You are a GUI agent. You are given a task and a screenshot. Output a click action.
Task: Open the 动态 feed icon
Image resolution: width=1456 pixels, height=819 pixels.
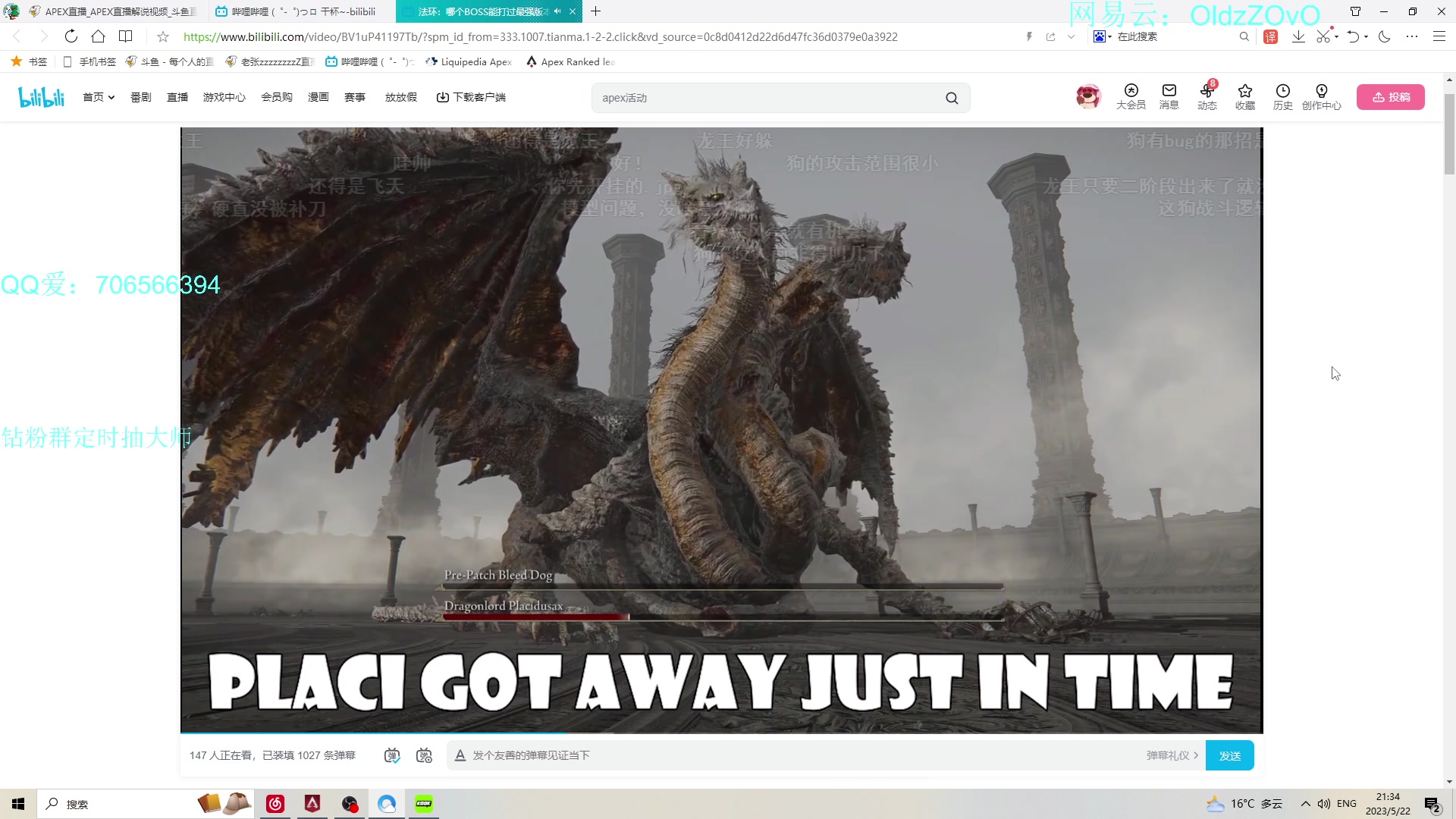(x=1207, y=97)
